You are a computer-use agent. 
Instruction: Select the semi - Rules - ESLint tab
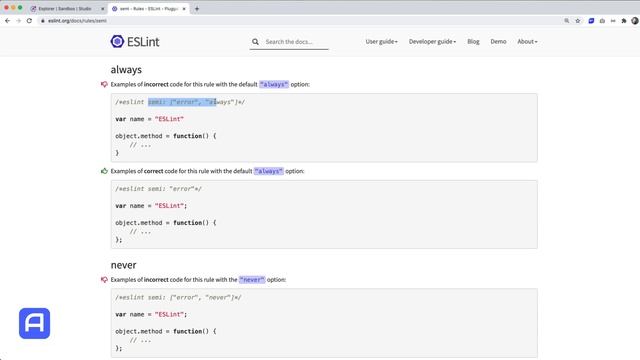coord(149,9)
